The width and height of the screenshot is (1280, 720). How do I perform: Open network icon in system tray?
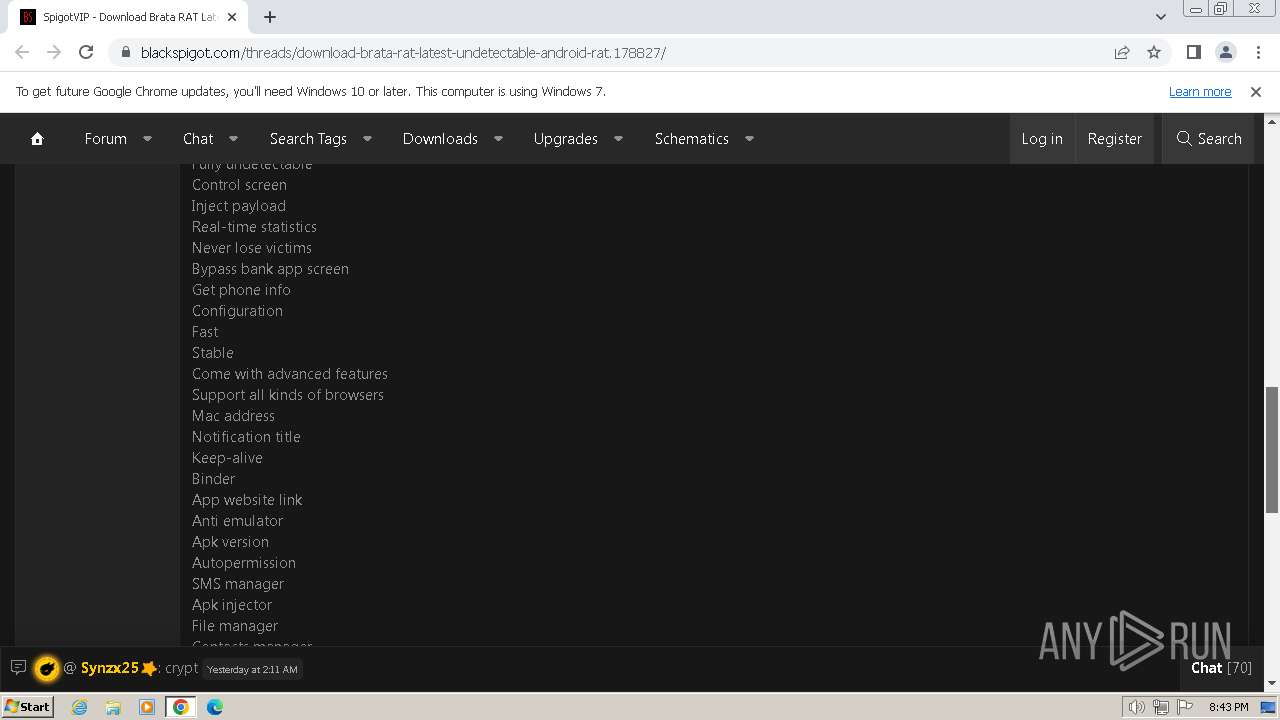tap(1161, 707)
